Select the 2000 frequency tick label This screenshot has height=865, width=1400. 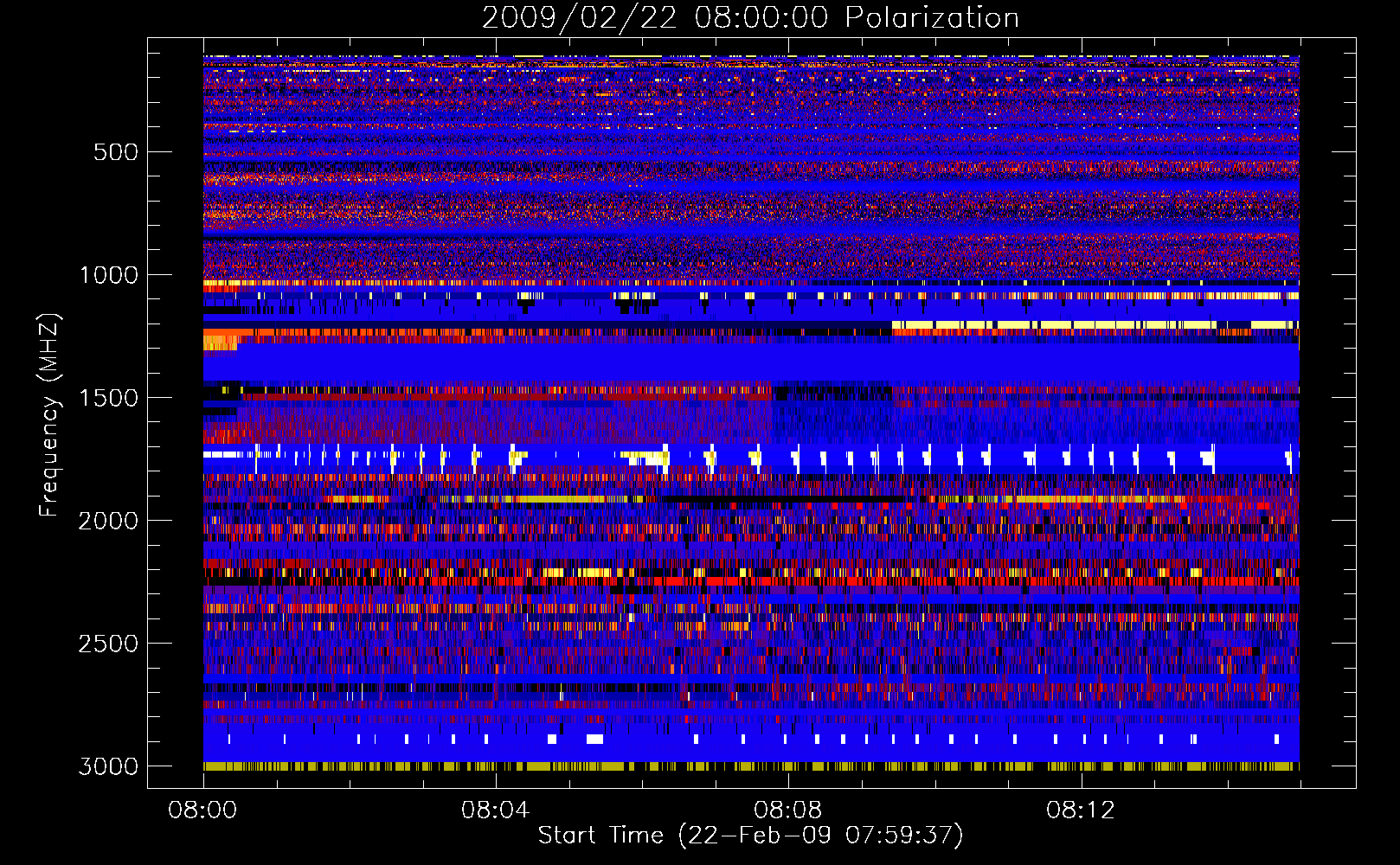(x=109, y=521)
